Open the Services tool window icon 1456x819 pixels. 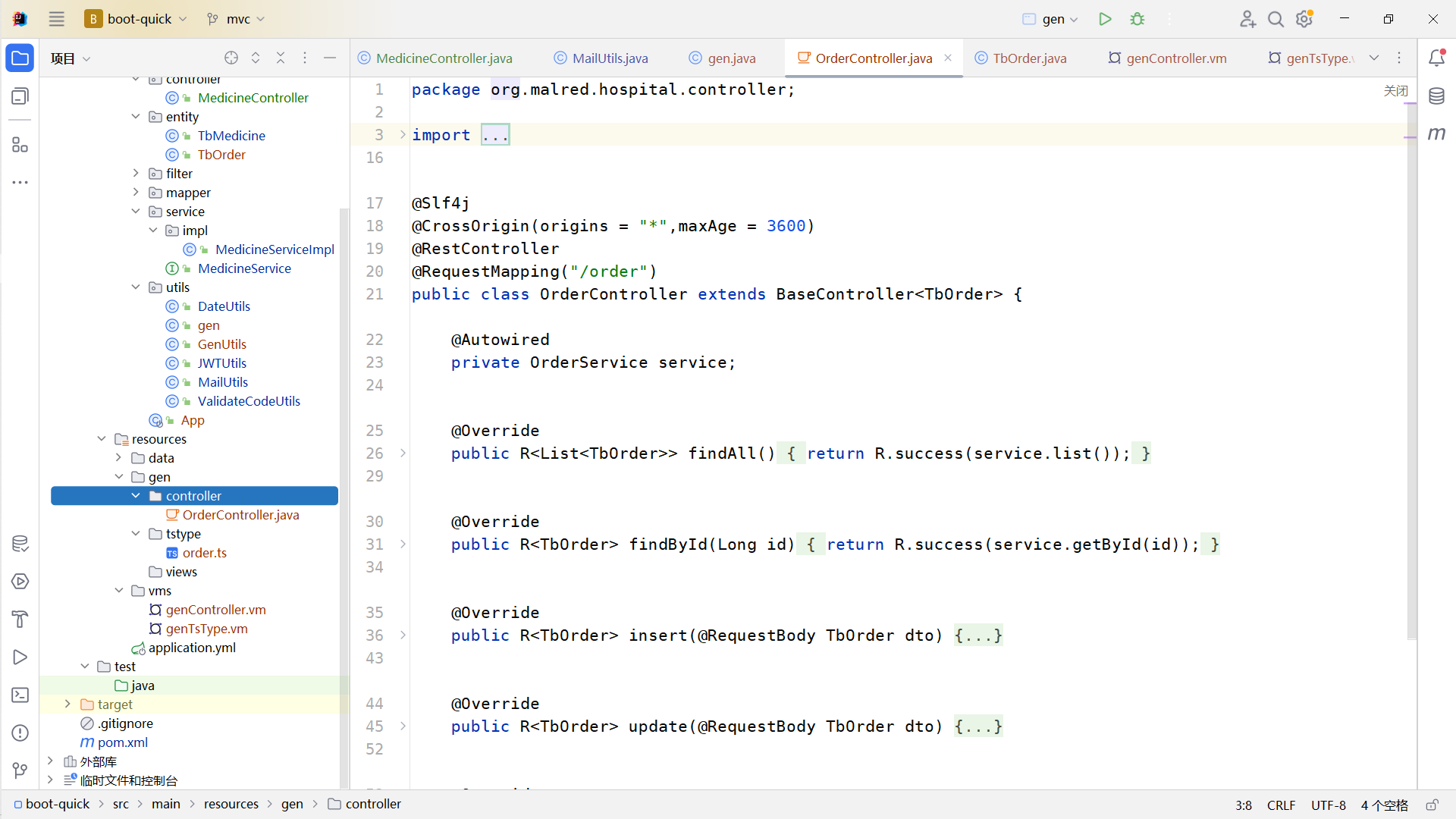pyautogui.click(x=20, y=582)
